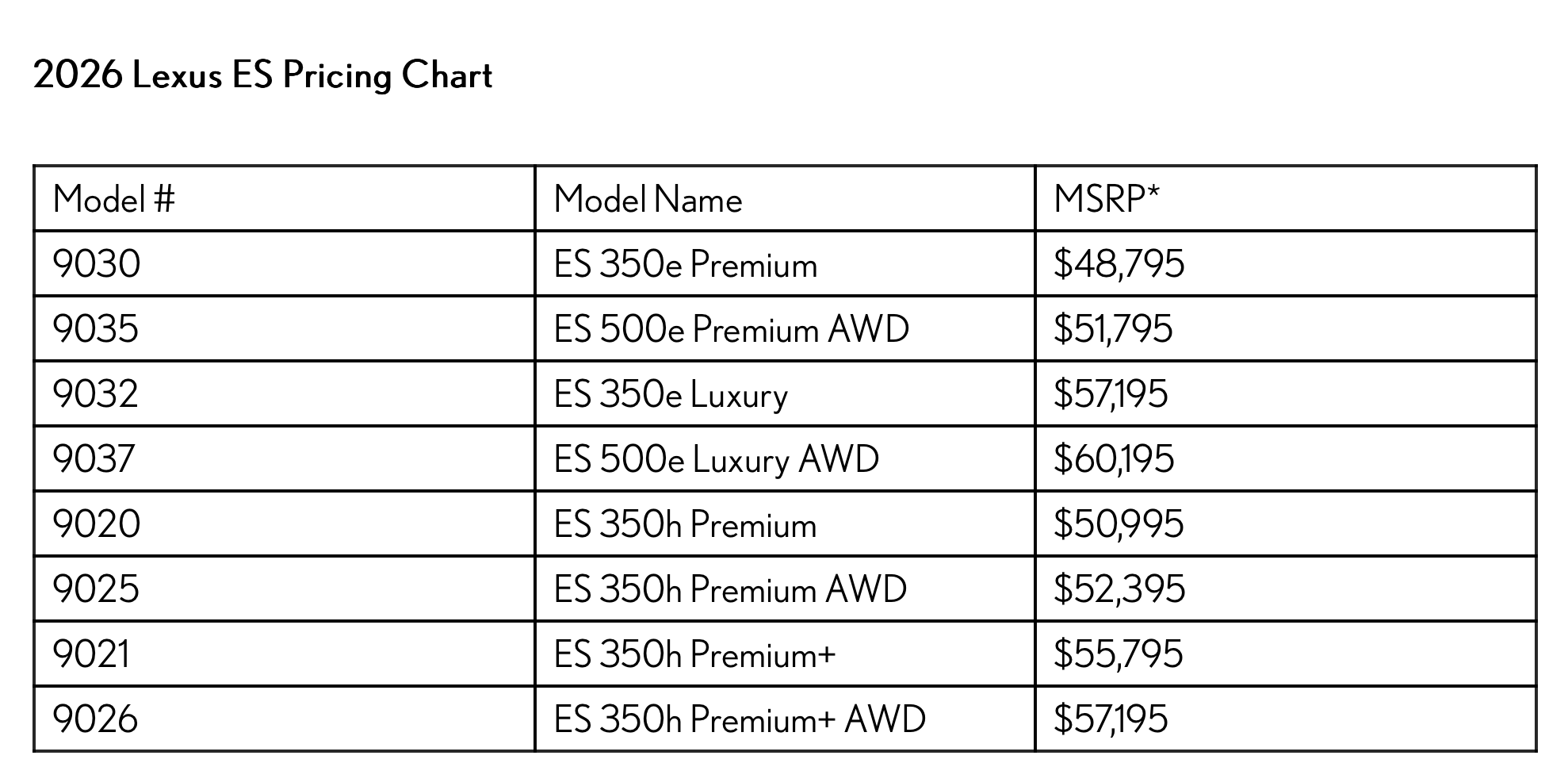Click model number 9020 cell
This screenshot has width=1568, height=763.
coord(97,524)
